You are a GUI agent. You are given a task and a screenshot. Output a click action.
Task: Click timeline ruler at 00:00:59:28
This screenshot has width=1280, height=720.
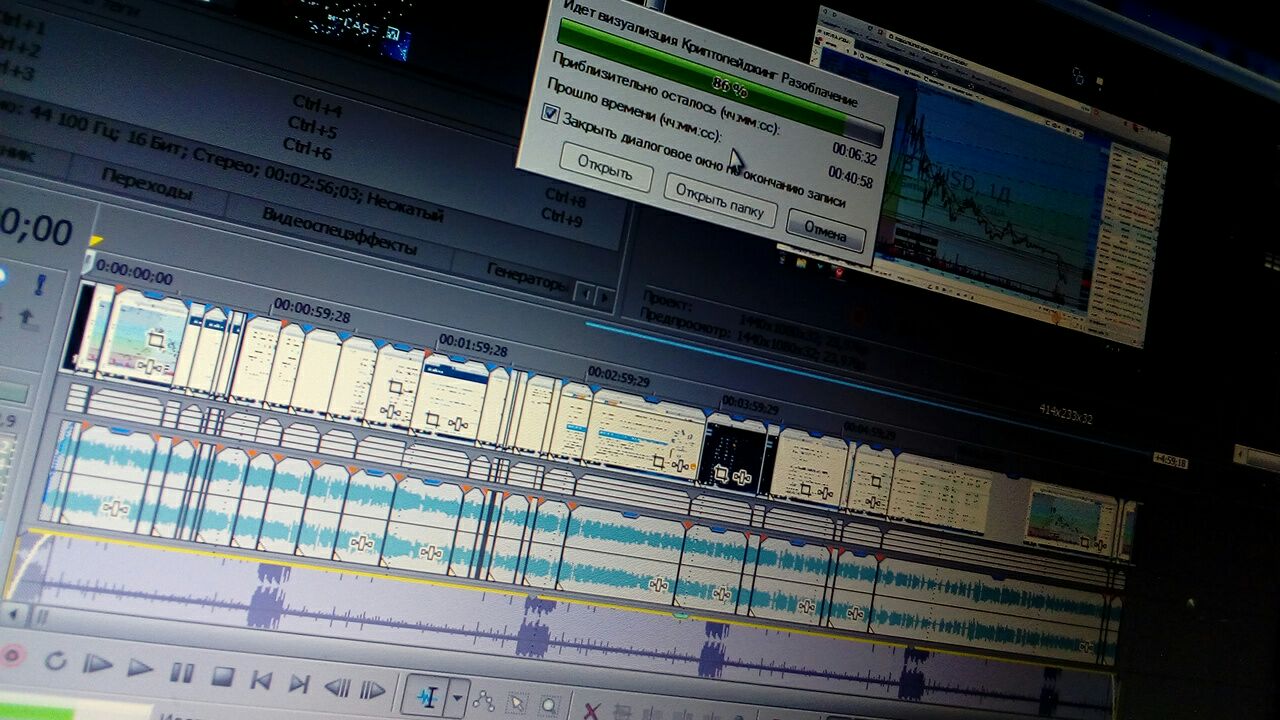[312, 311]
